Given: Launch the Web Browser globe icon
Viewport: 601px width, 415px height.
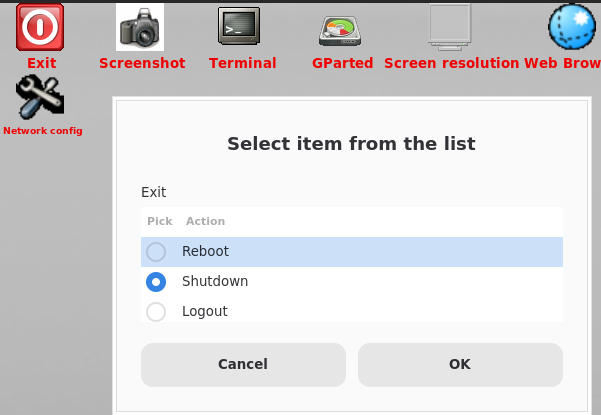Looking at the screenshot, I should [572, 27].
